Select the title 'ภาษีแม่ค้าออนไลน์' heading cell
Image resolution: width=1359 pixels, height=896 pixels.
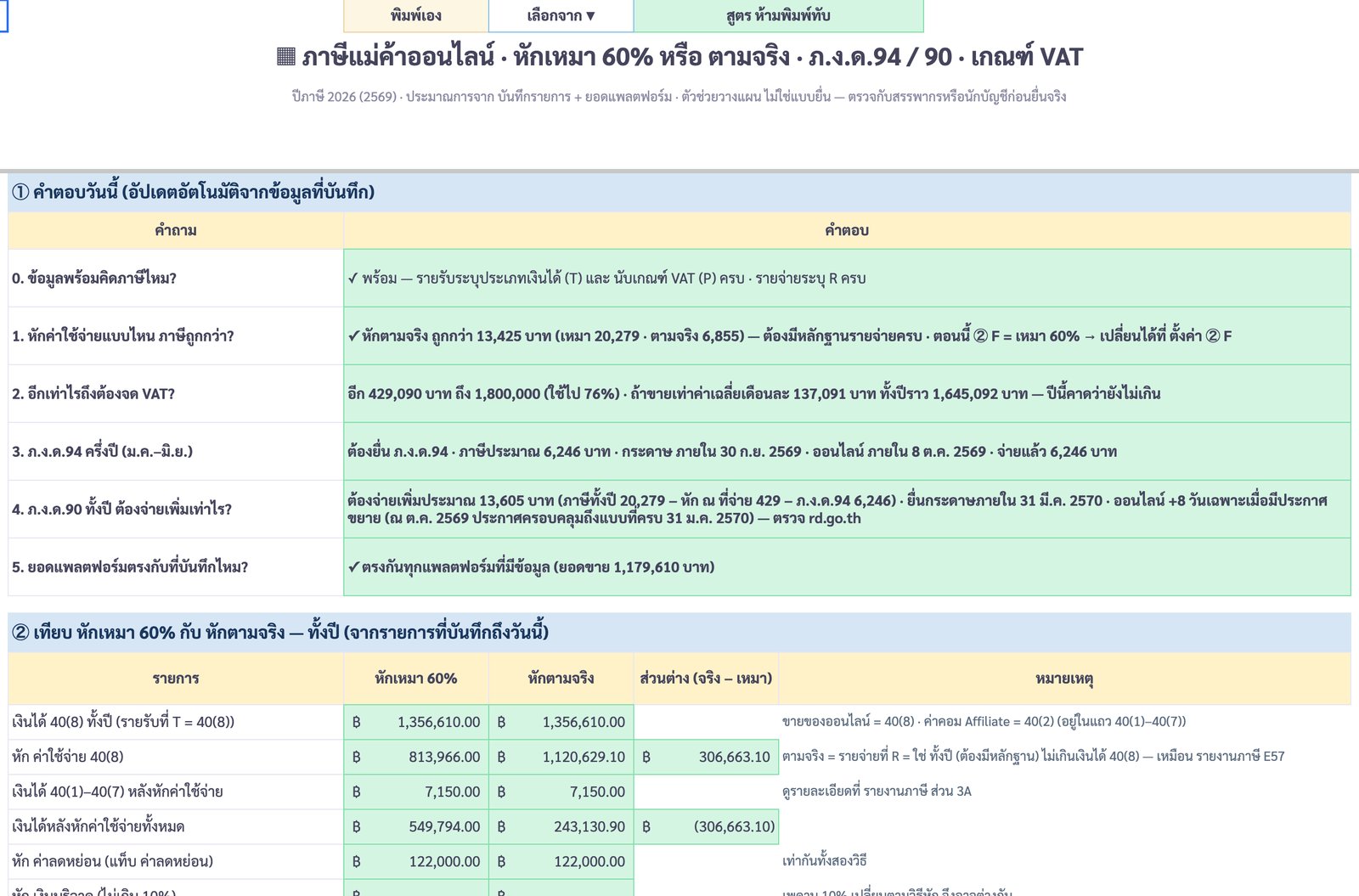click(x=679, y=57)
